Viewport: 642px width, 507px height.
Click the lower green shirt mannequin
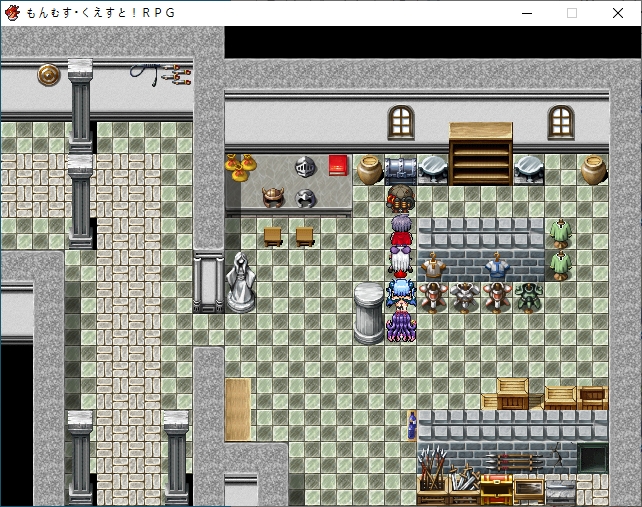click(x=561, y=266)
